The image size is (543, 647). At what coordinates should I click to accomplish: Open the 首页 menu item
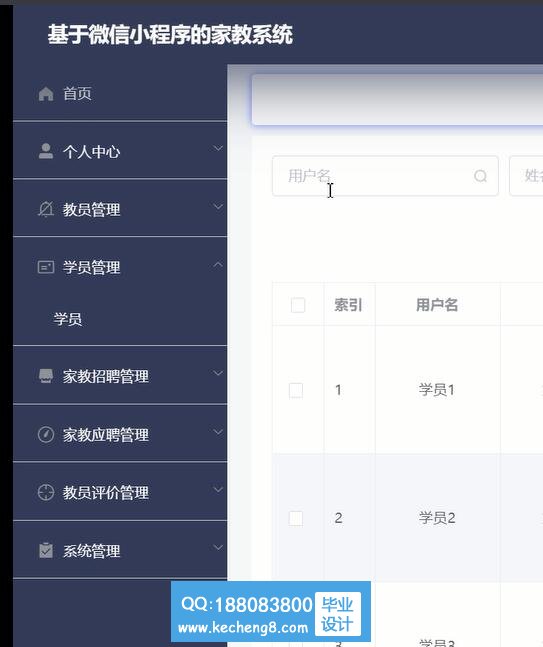tap(120, 94)
